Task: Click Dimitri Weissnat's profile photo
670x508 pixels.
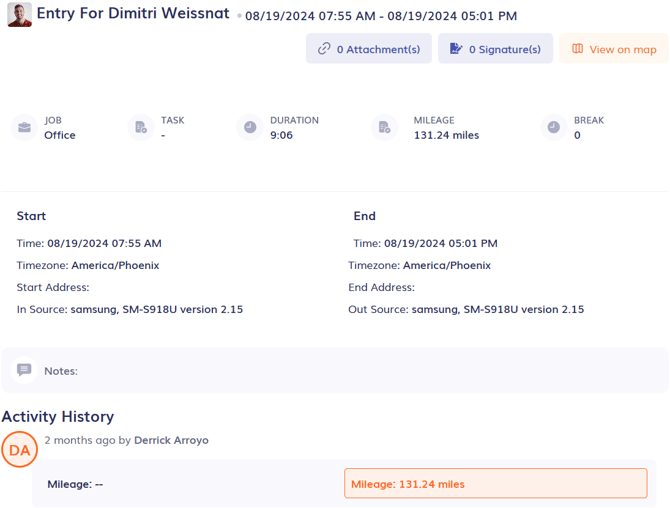Action: click(19, 15)
